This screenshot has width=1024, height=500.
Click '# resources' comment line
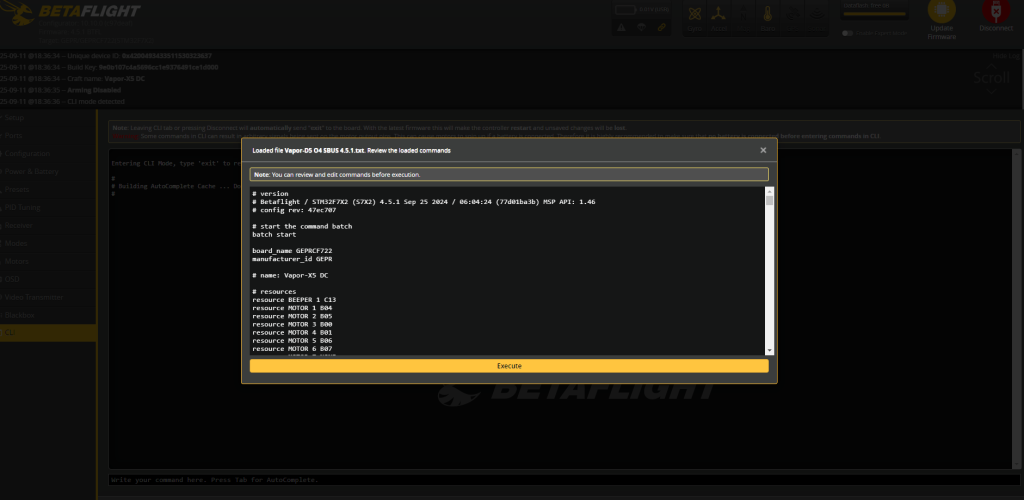tap(274, 291)
